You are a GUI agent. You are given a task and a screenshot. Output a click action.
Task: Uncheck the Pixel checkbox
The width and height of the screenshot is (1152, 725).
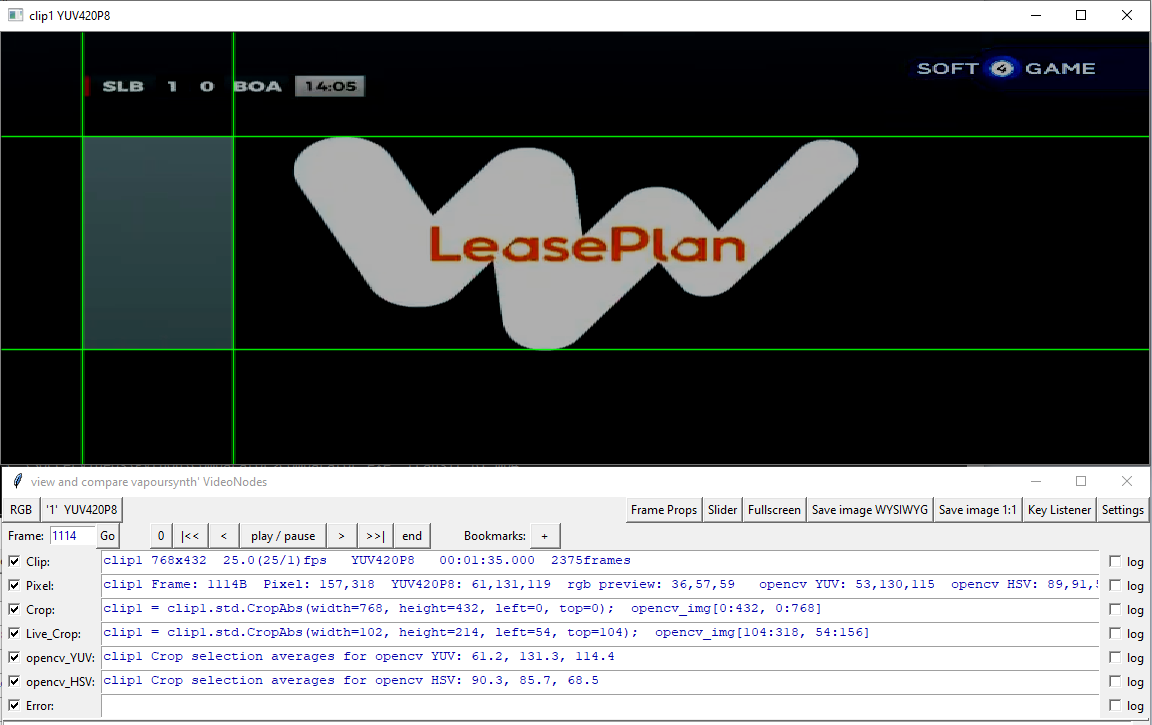coord(14,585)
